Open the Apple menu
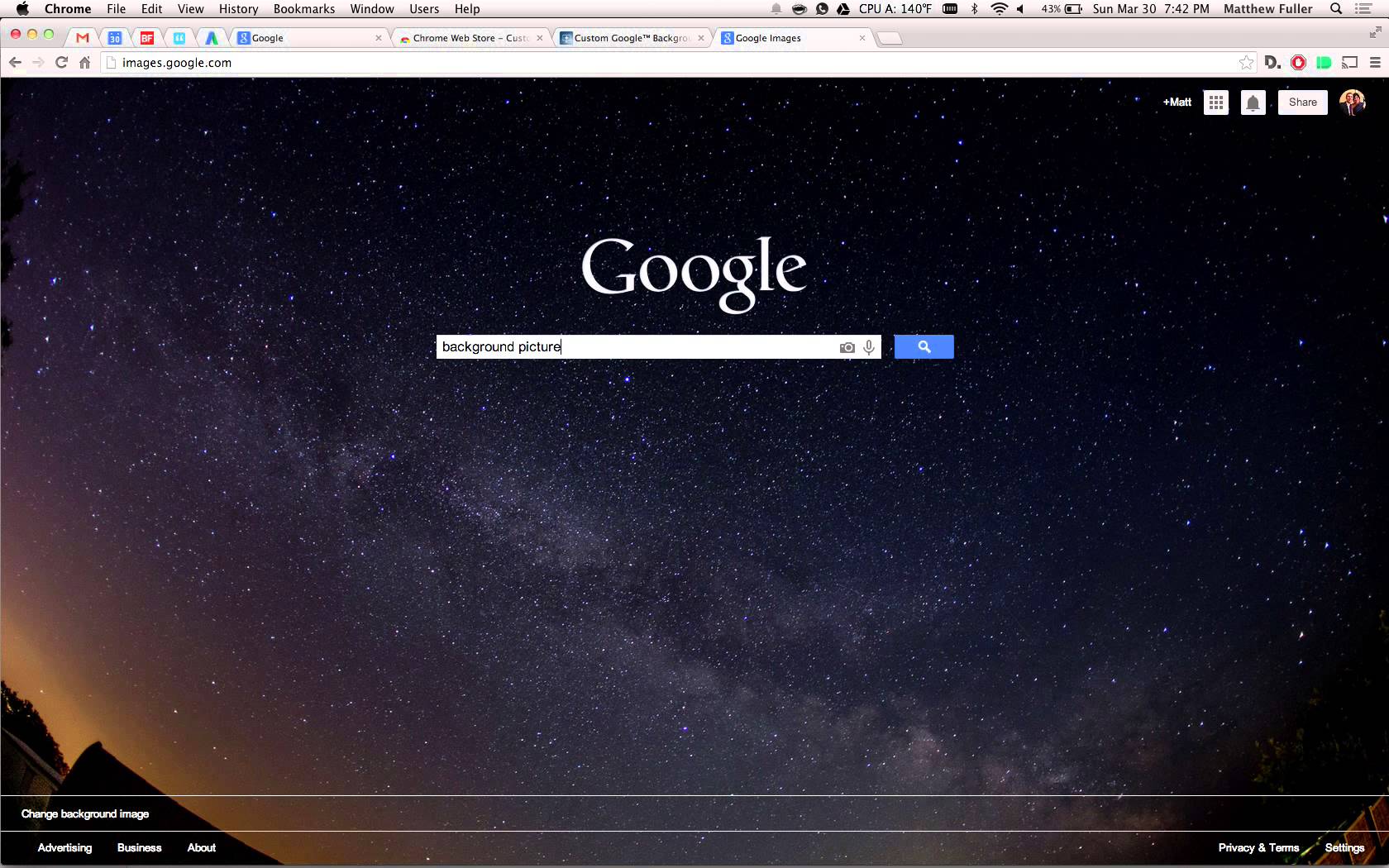The height and width of the screenshot is (868, 1389). click(x=22, y=9)
